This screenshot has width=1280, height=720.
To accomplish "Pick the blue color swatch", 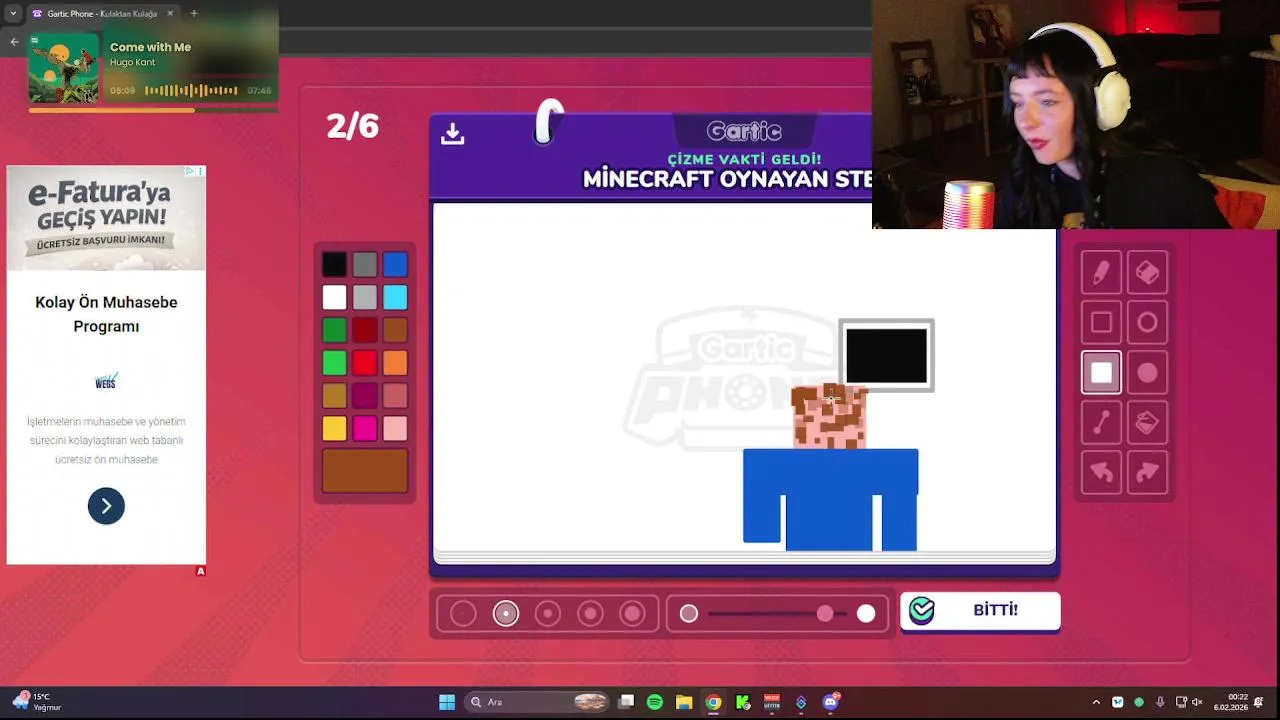I will pyautogui.click(x=395, y=264).
